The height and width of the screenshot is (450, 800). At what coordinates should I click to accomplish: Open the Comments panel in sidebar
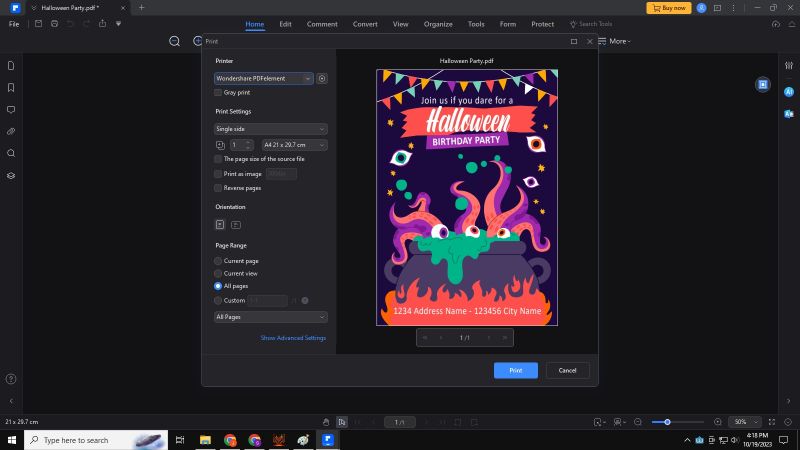pyautogui.click(x=11, y=109)
